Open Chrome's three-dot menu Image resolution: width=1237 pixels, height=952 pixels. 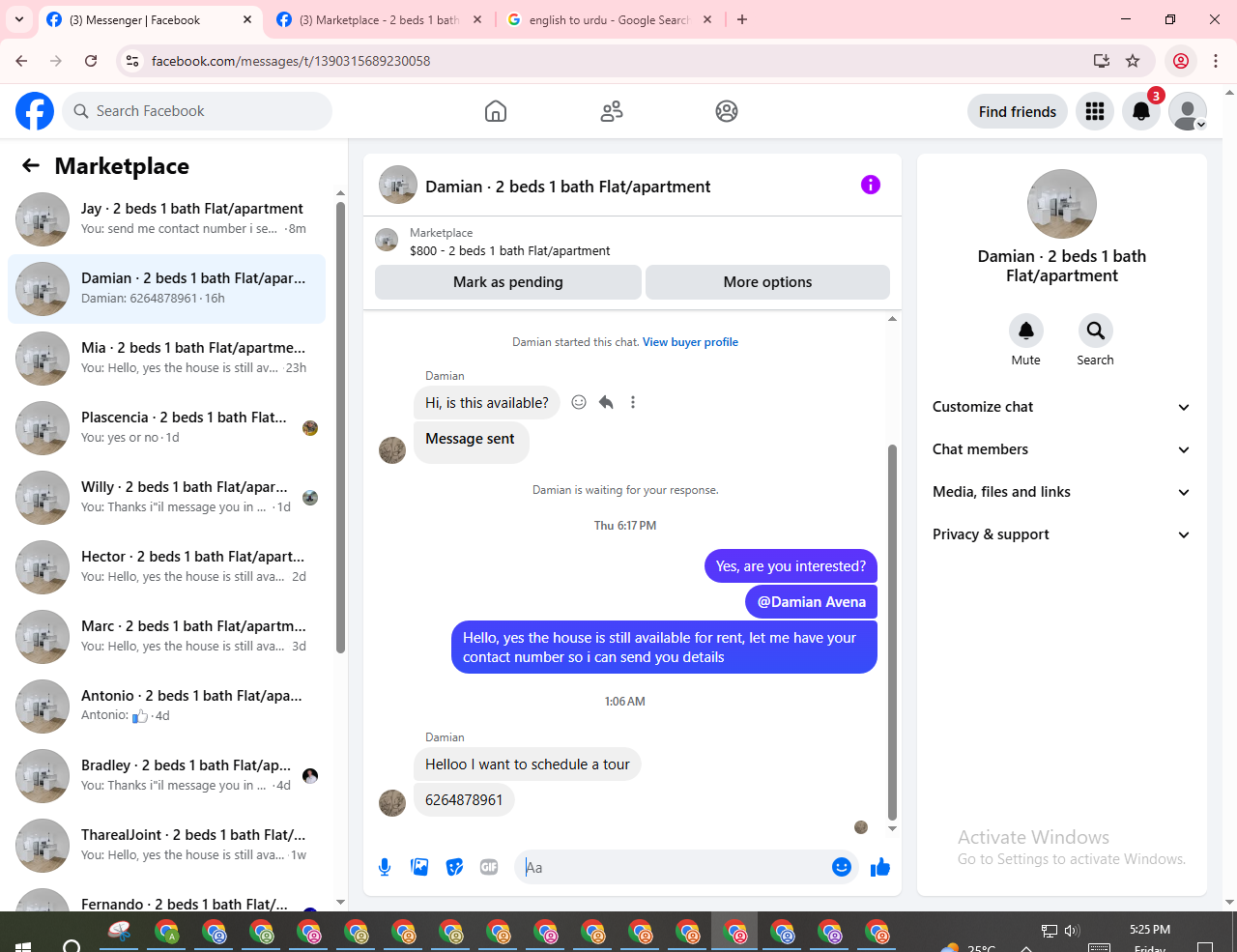(1216, 61)
